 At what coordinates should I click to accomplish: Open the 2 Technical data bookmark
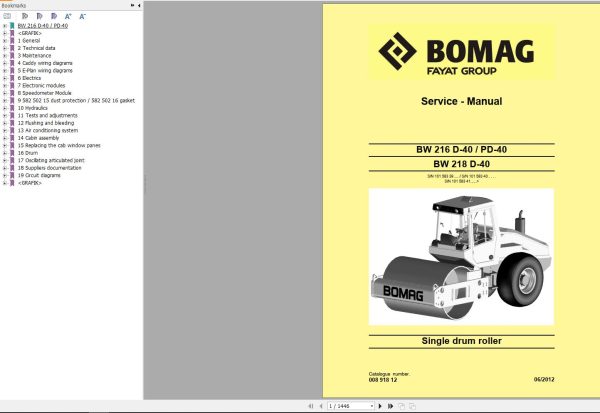click(36, 48)
